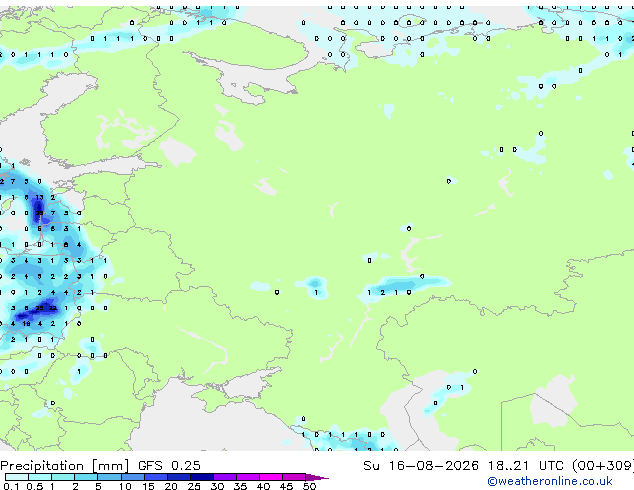Click the '(00+309)' forecast offset label

click(603, 466)
